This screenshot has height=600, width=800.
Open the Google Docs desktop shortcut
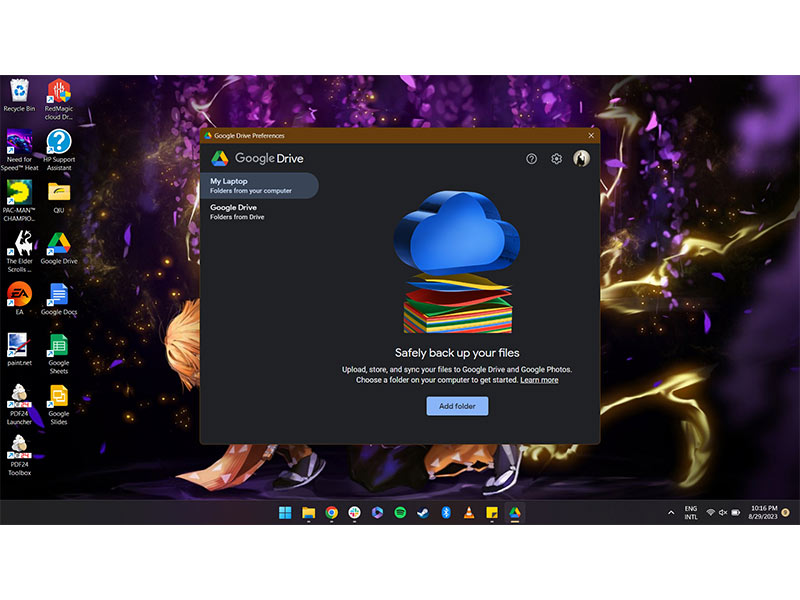coord(59,299)
